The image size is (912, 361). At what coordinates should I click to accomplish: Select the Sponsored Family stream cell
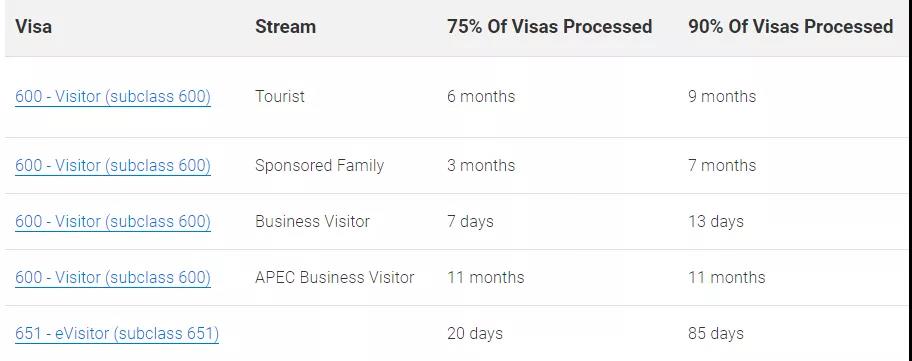click(319, 166)
